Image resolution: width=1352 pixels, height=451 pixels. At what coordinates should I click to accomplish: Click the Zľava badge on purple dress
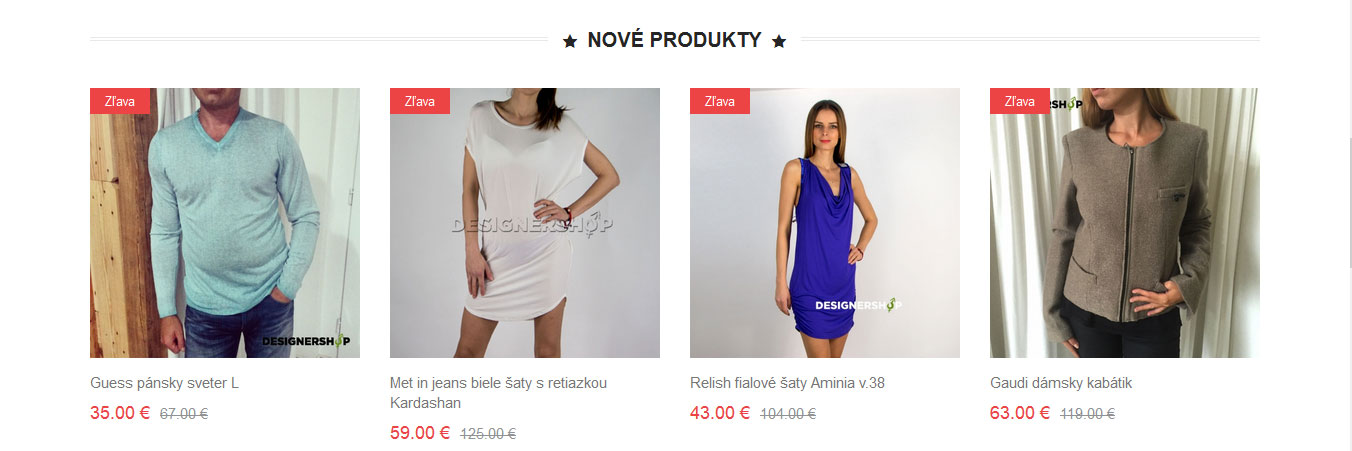[720, 101]
